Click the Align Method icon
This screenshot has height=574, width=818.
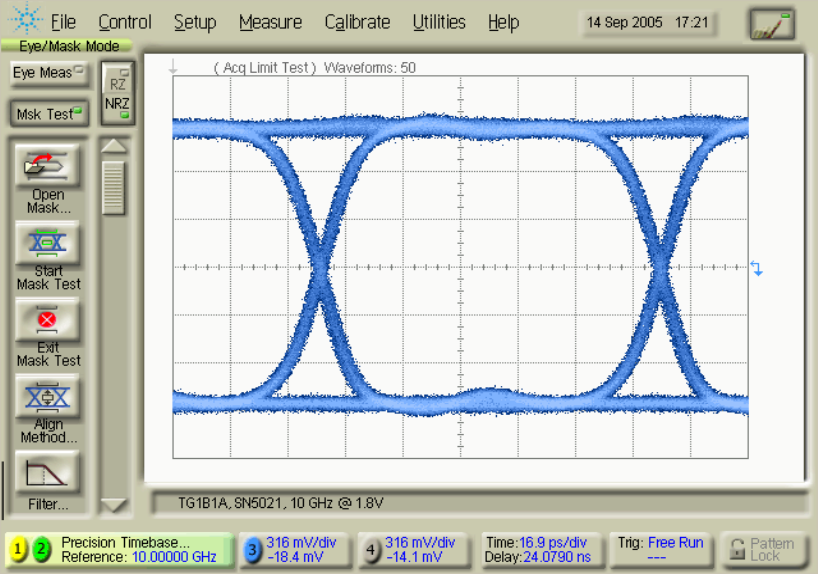pyautogui.click(x=47, y=396)
